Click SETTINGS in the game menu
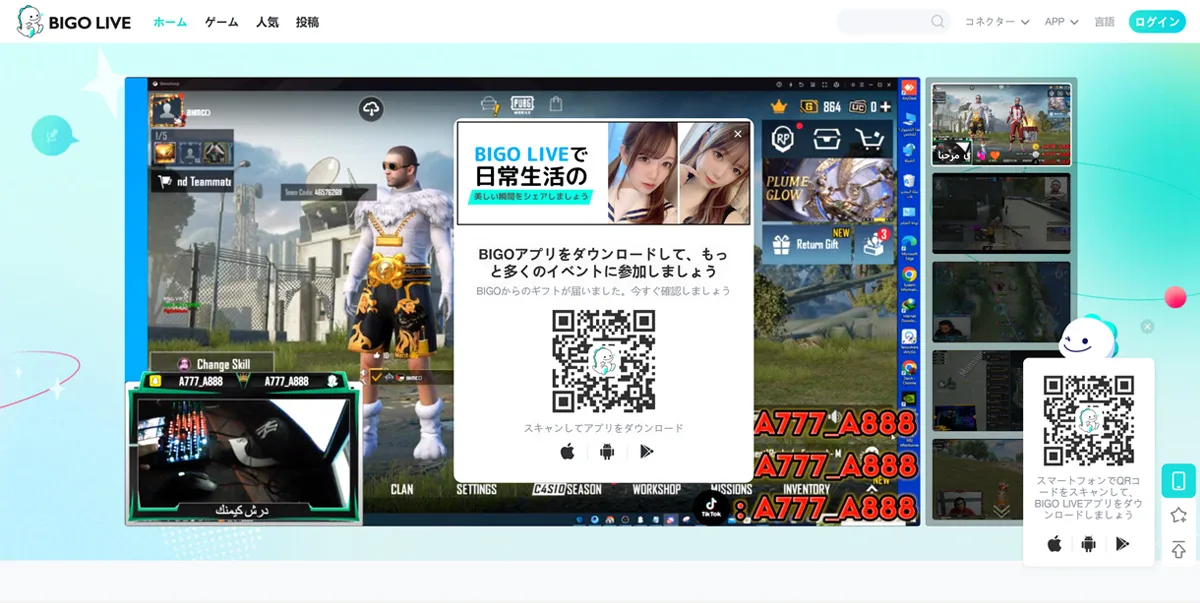 [x=476, y=489]
